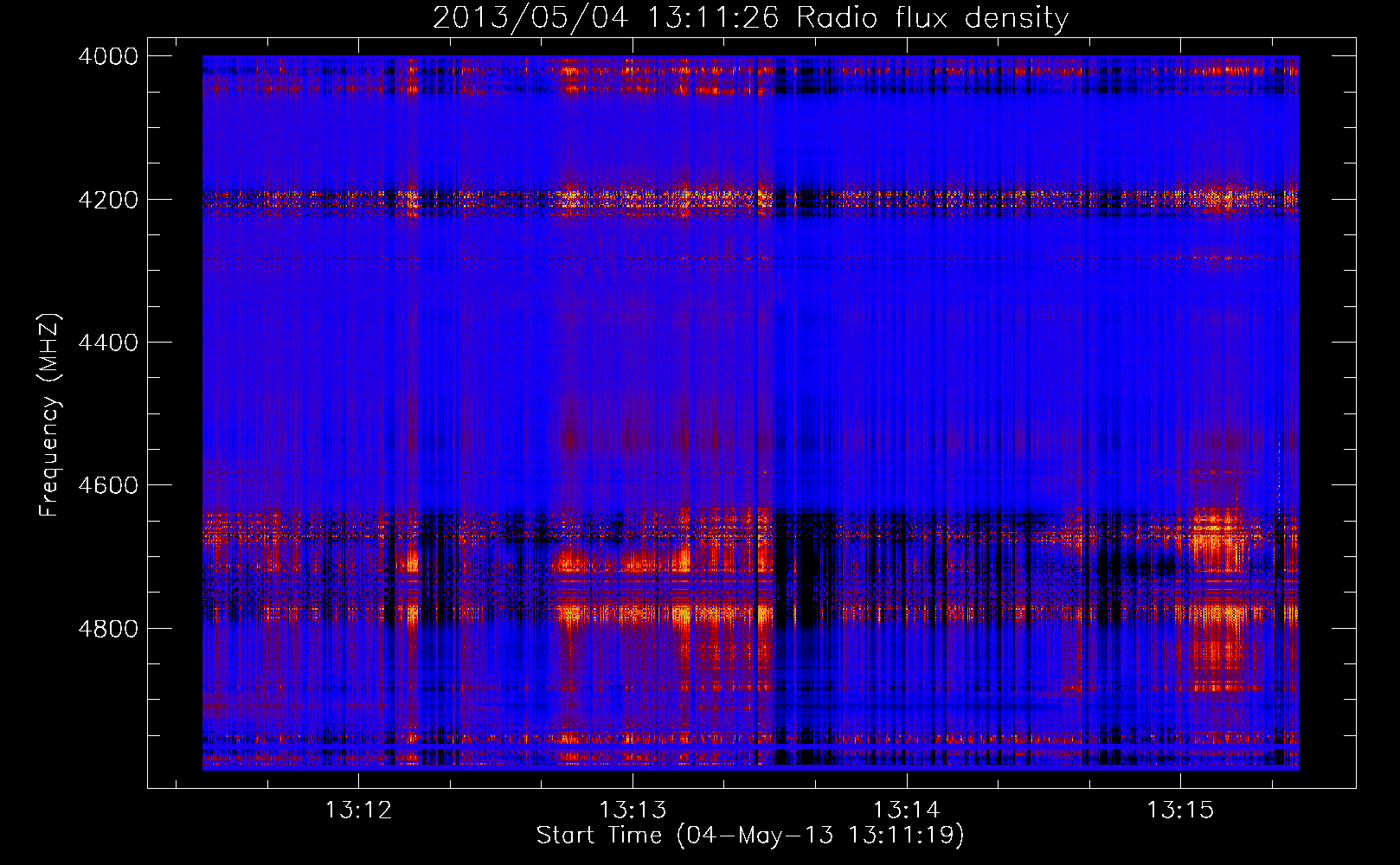Select the 4200 frequency tick label
1400x865 pixels.
pos(108,200)
